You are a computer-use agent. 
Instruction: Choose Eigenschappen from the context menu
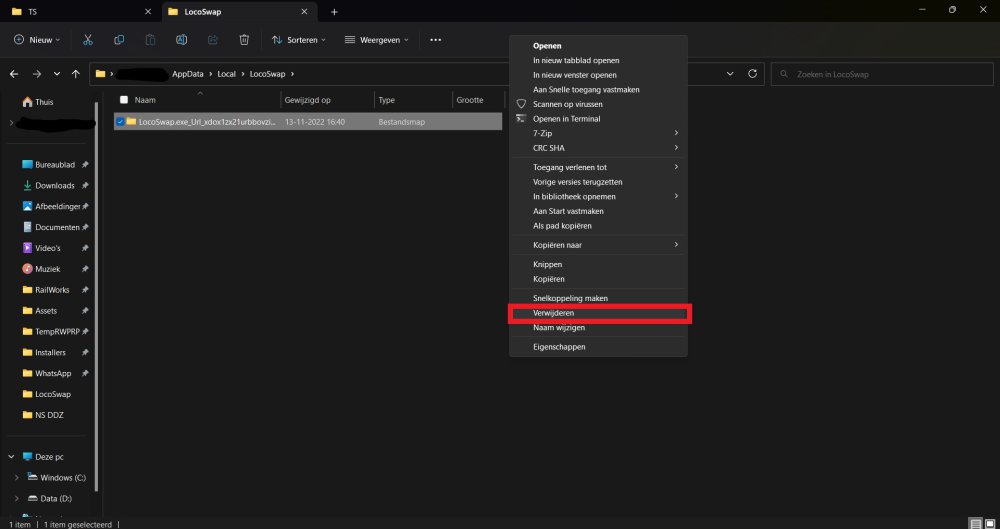(x=559, y=347)
